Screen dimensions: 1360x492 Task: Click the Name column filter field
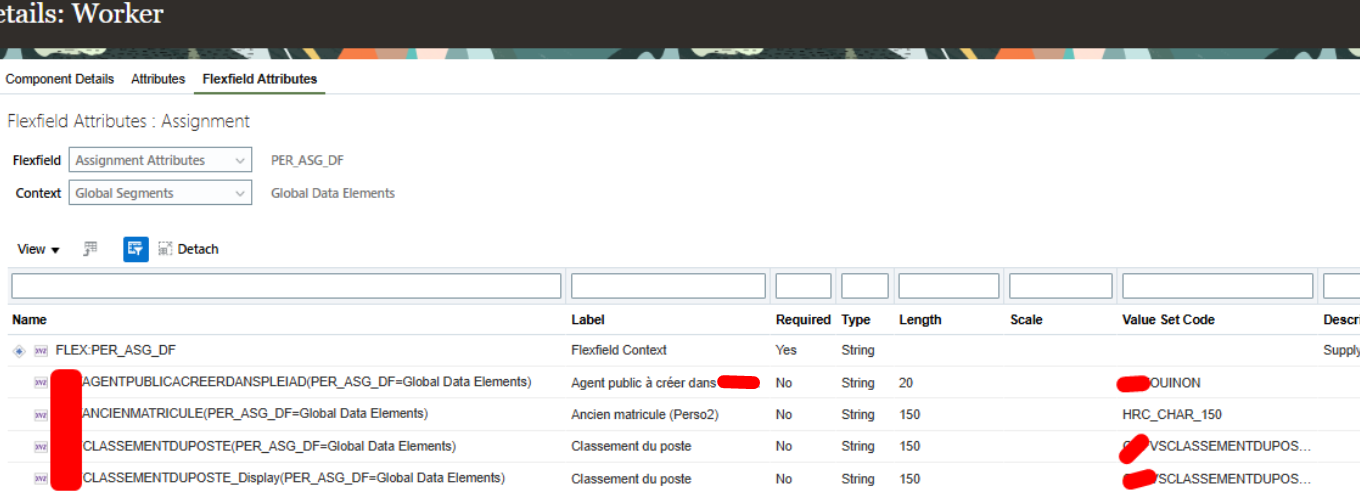286,286
